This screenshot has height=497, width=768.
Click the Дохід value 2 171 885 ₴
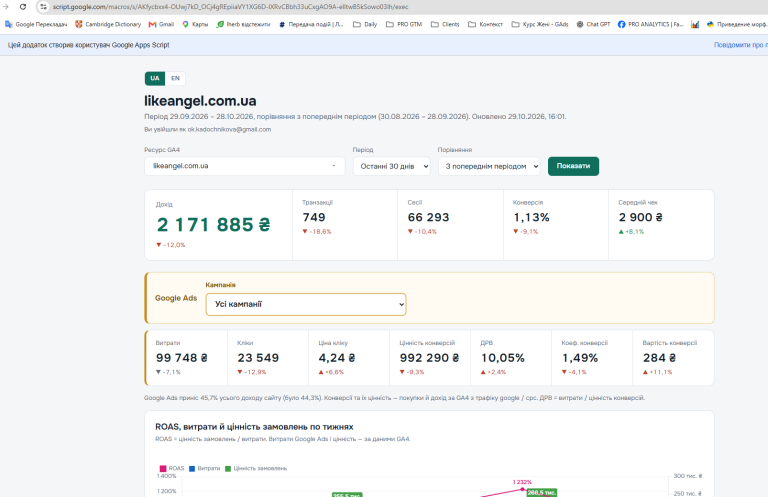pyautogui.click(x=214, y=225)
